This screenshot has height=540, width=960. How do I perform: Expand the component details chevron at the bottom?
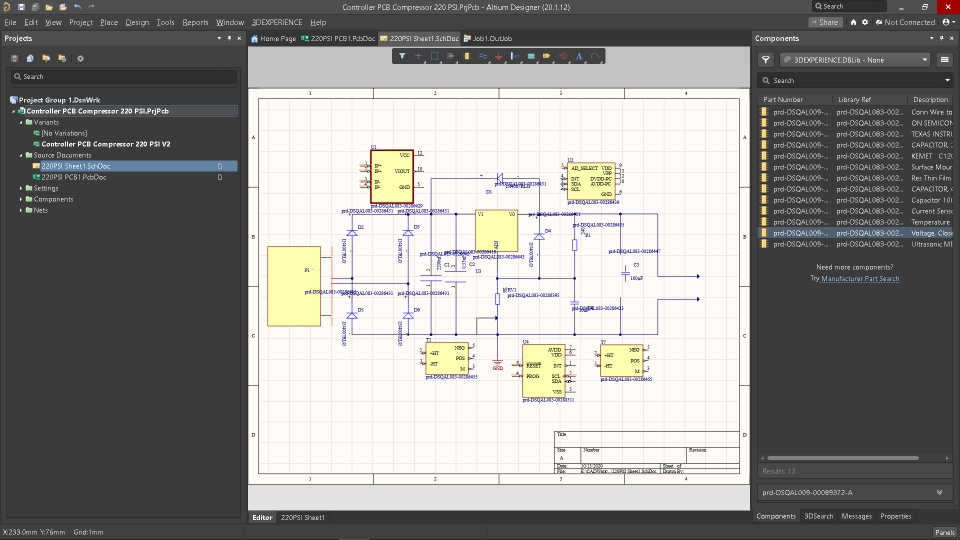(x=940, y=492)
